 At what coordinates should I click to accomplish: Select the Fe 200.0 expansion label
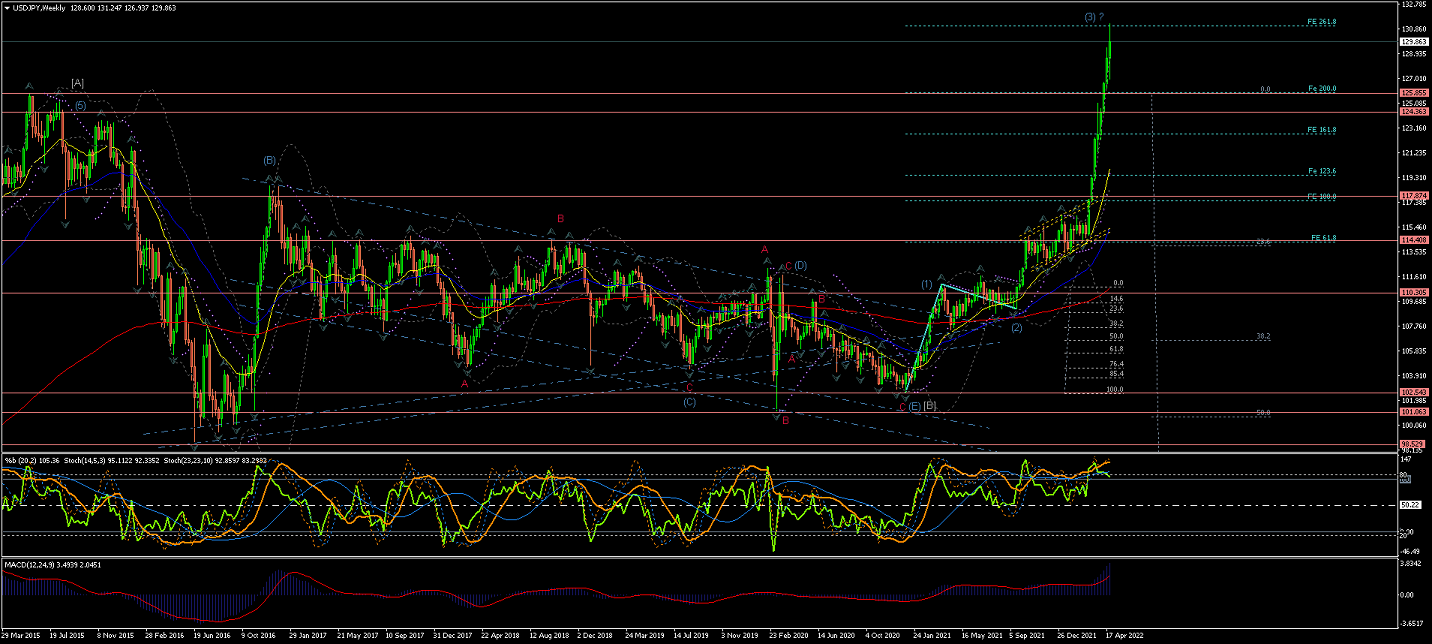pos(1322,89)
